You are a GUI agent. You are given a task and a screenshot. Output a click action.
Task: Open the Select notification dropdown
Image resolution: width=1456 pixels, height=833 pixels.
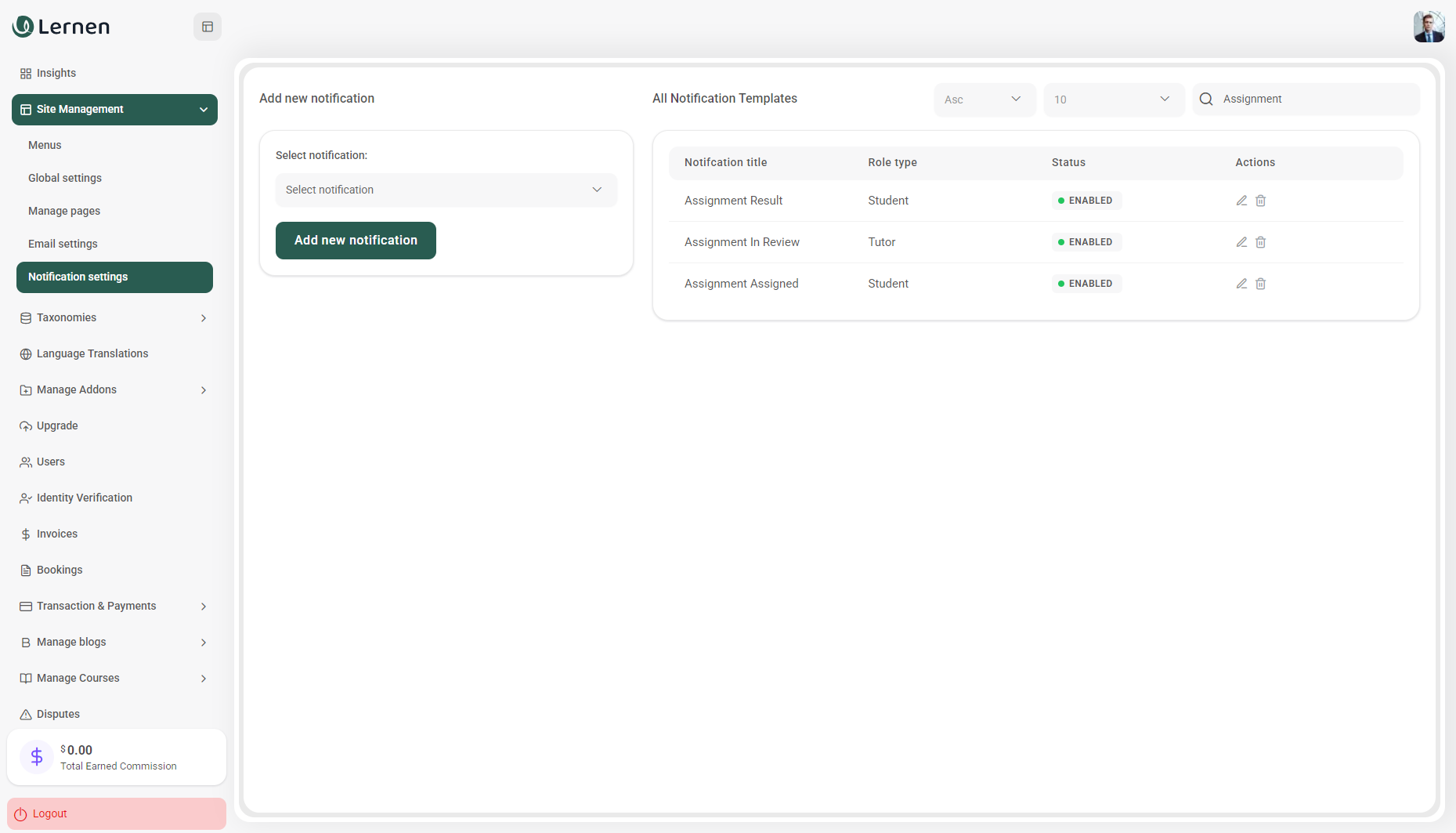tap(446, 190)
